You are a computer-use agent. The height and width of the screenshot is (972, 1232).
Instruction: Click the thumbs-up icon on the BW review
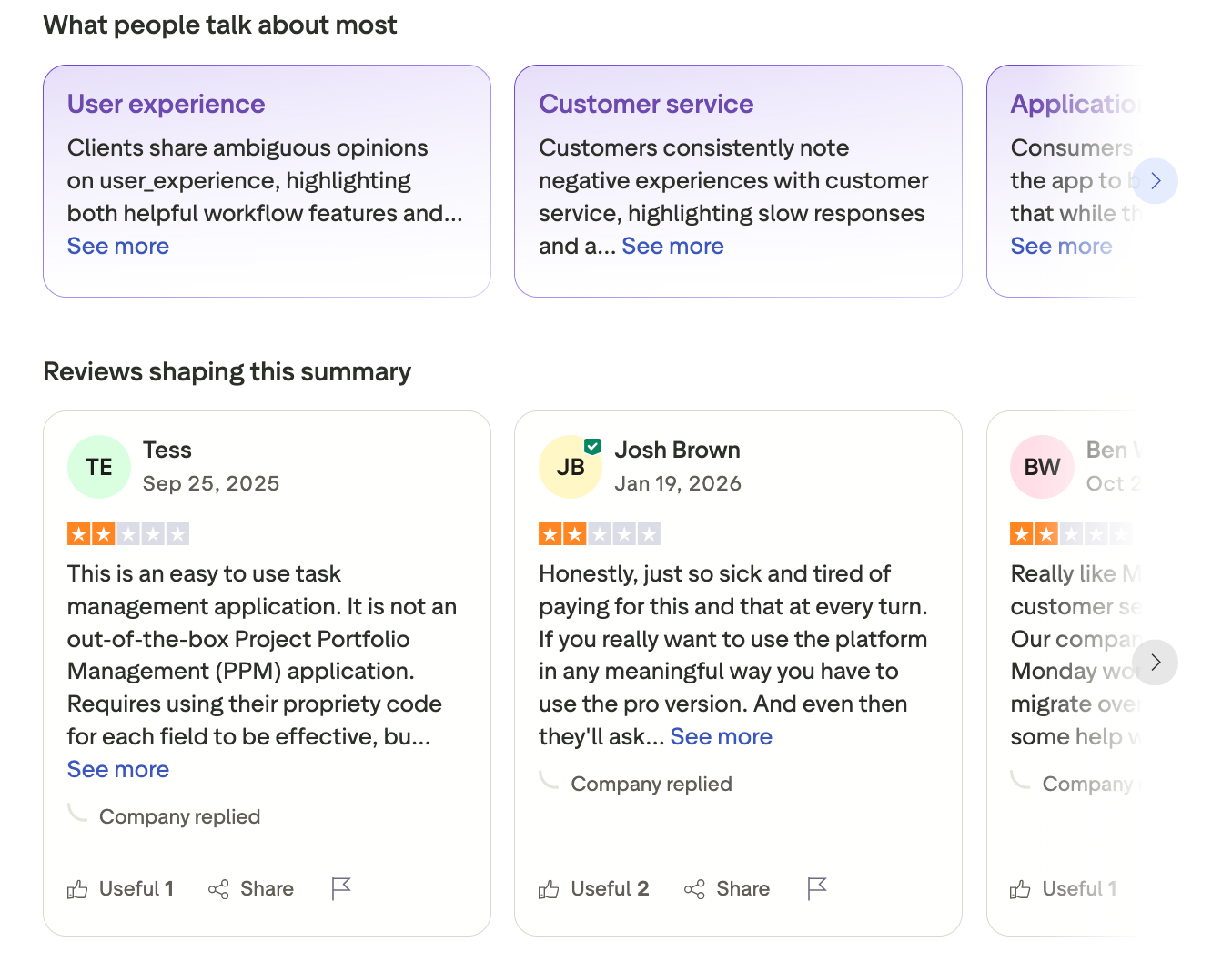1020,889
